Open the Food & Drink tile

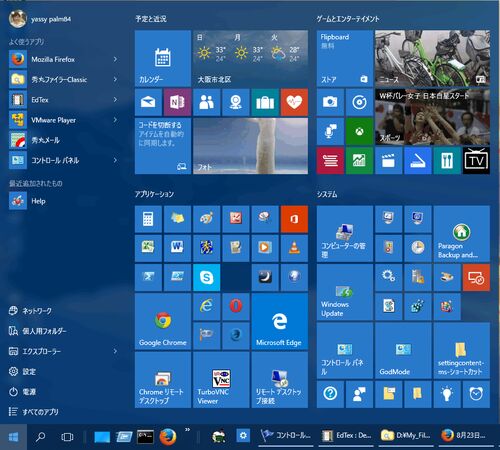tap(447, 160)
